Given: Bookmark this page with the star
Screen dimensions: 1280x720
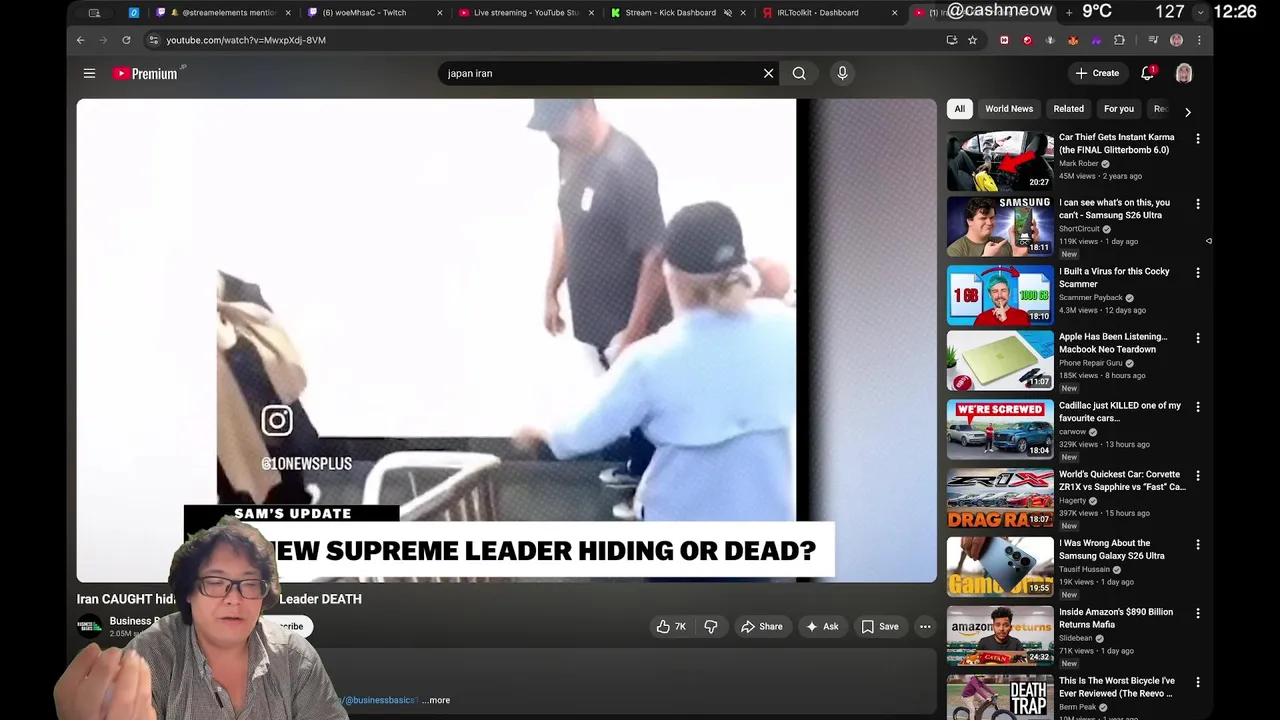Looking at the screenshot, I should [972, 40].
